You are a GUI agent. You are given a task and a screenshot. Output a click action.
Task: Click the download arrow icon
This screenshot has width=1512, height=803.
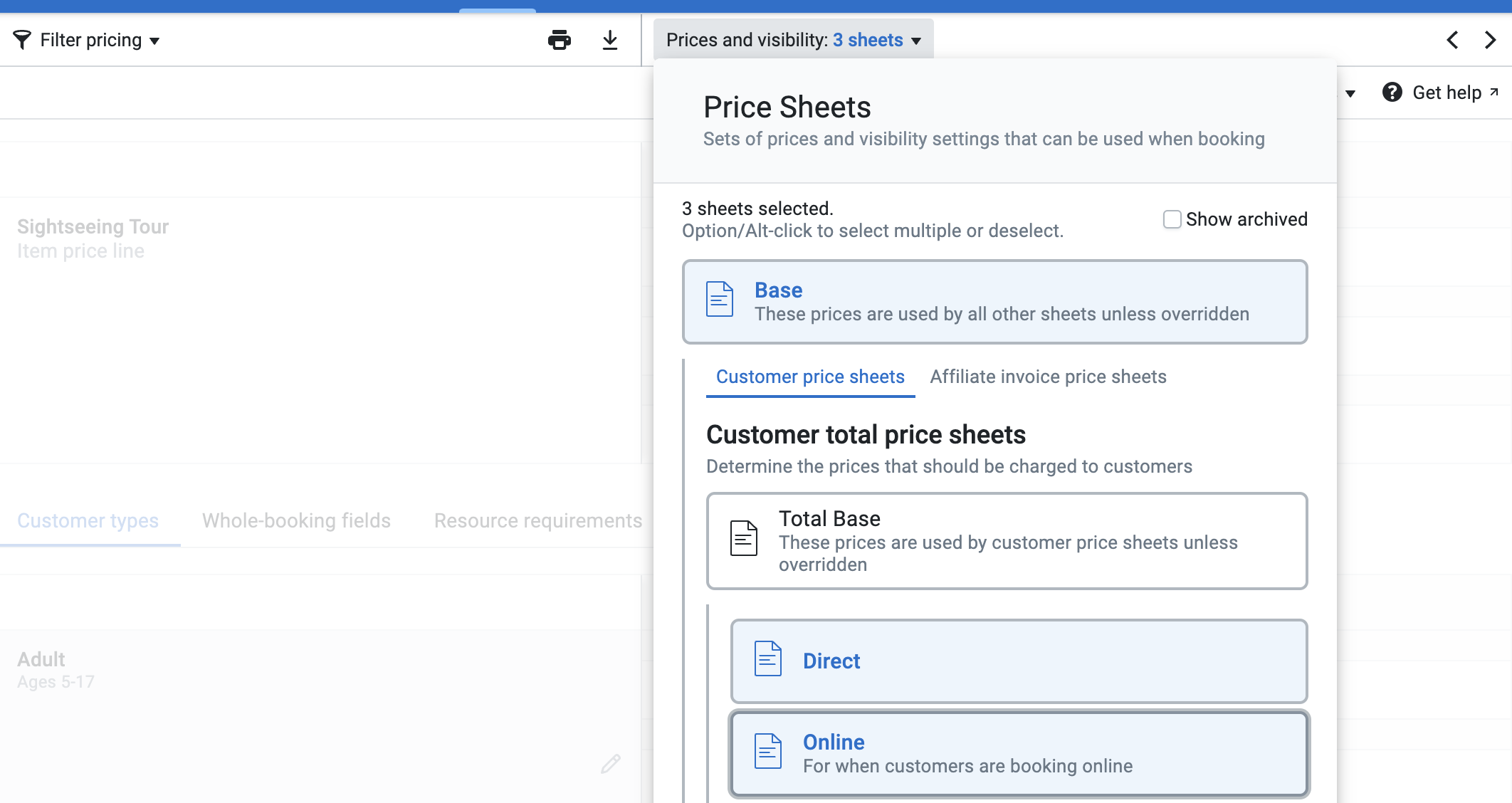pyautogui.click(x=610, y=40)
